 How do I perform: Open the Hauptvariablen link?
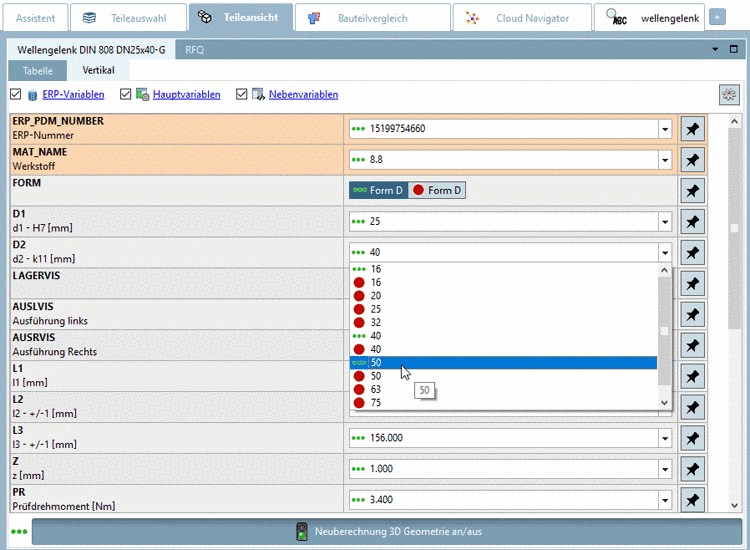tap(187, 95)
